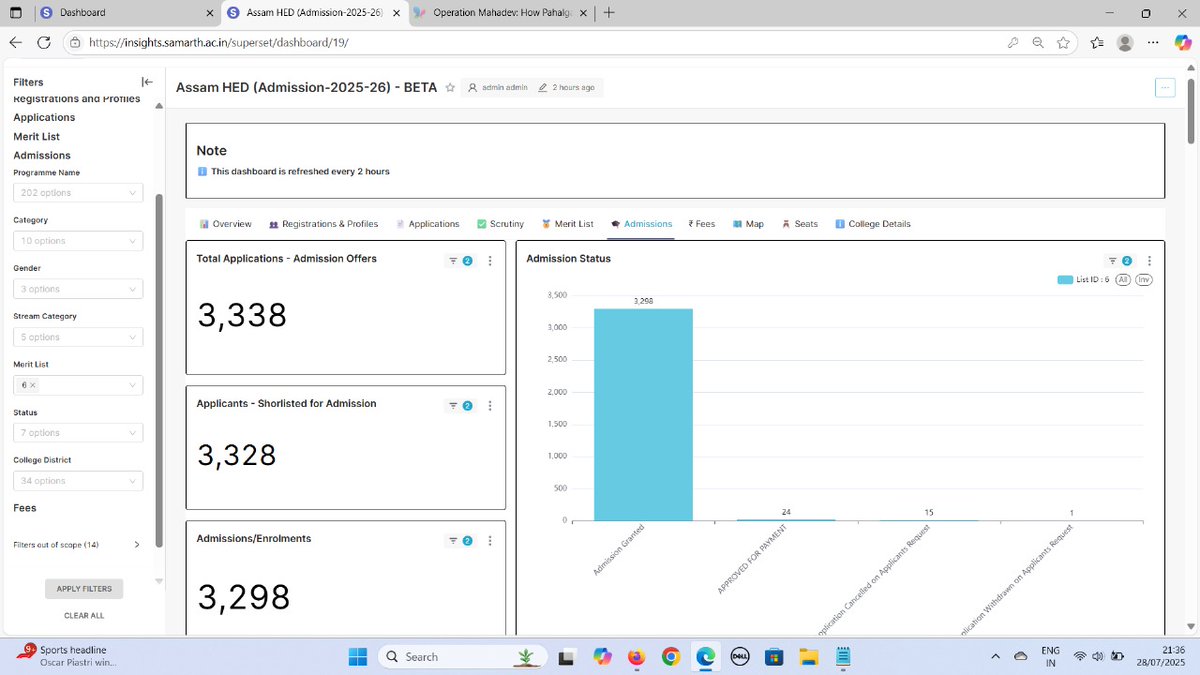Switch to the College Details tab
Viewport: 1200px width, 675px height.
click(873, 224)
